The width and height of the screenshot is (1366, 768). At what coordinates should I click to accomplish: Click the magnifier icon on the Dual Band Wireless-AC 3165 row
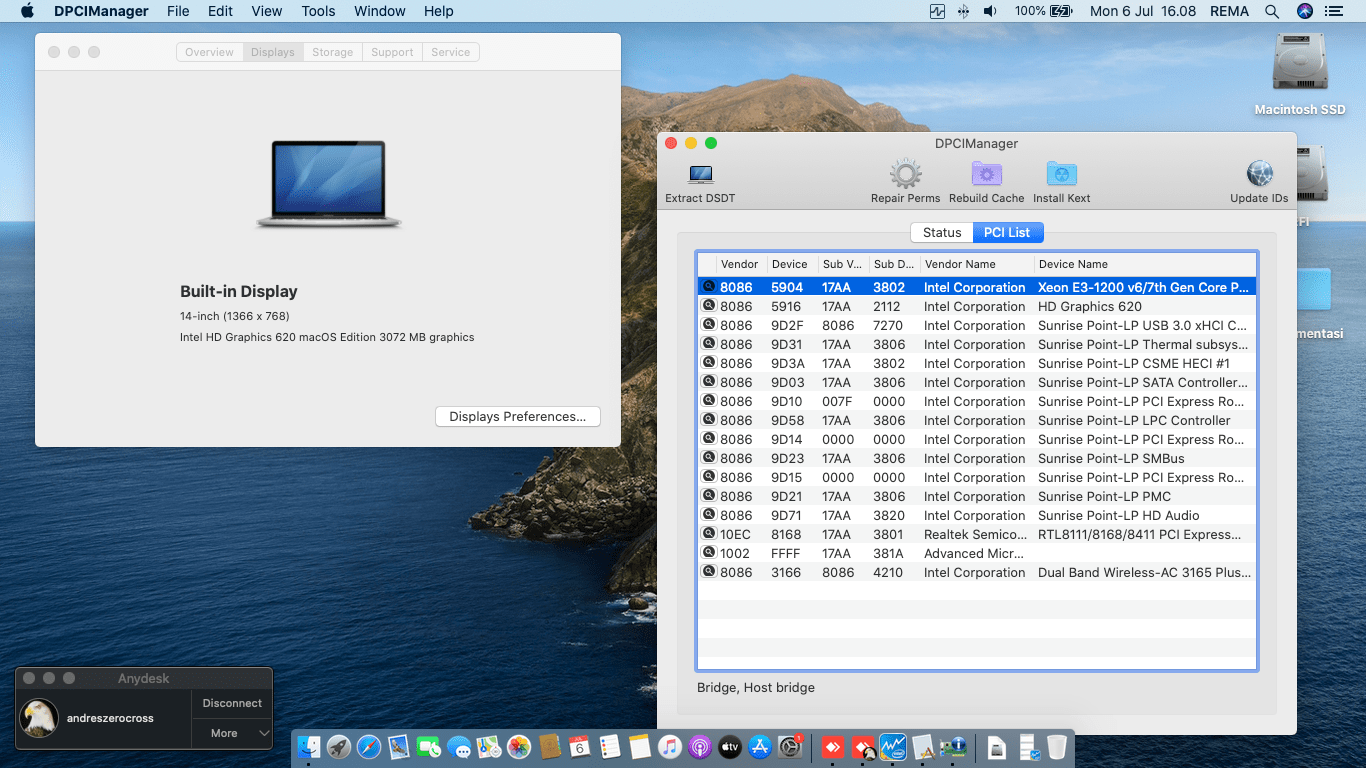(x=709, y=572)
